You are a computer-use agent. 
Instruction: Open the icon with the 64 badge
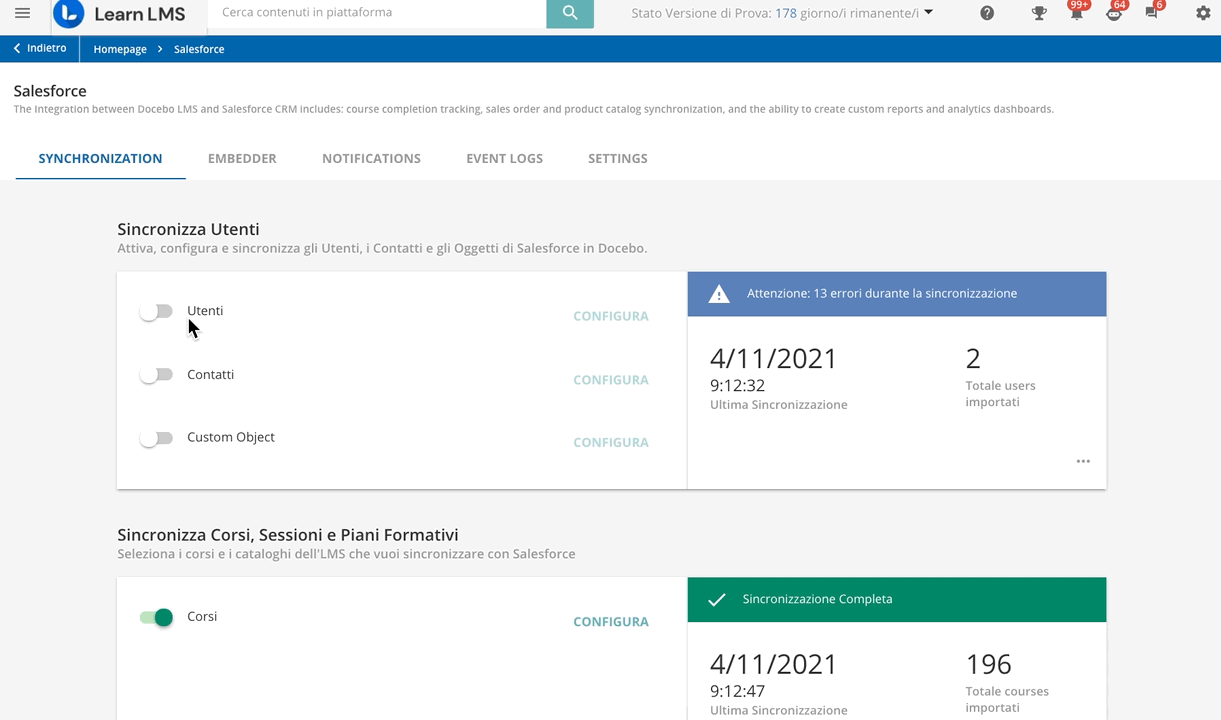point(1114,14)
